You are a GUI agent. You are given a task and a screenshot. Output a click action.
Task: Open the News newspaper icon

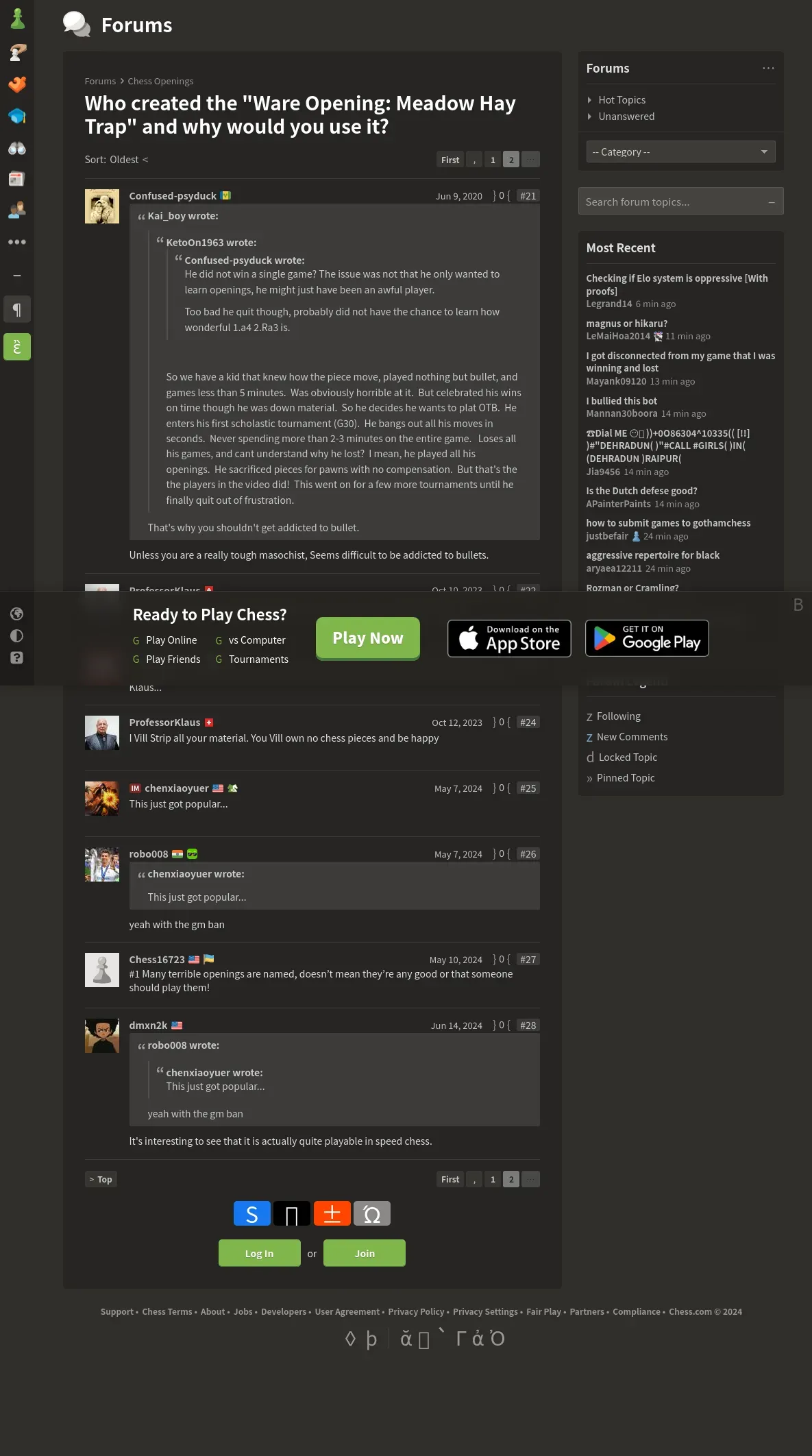17,179
